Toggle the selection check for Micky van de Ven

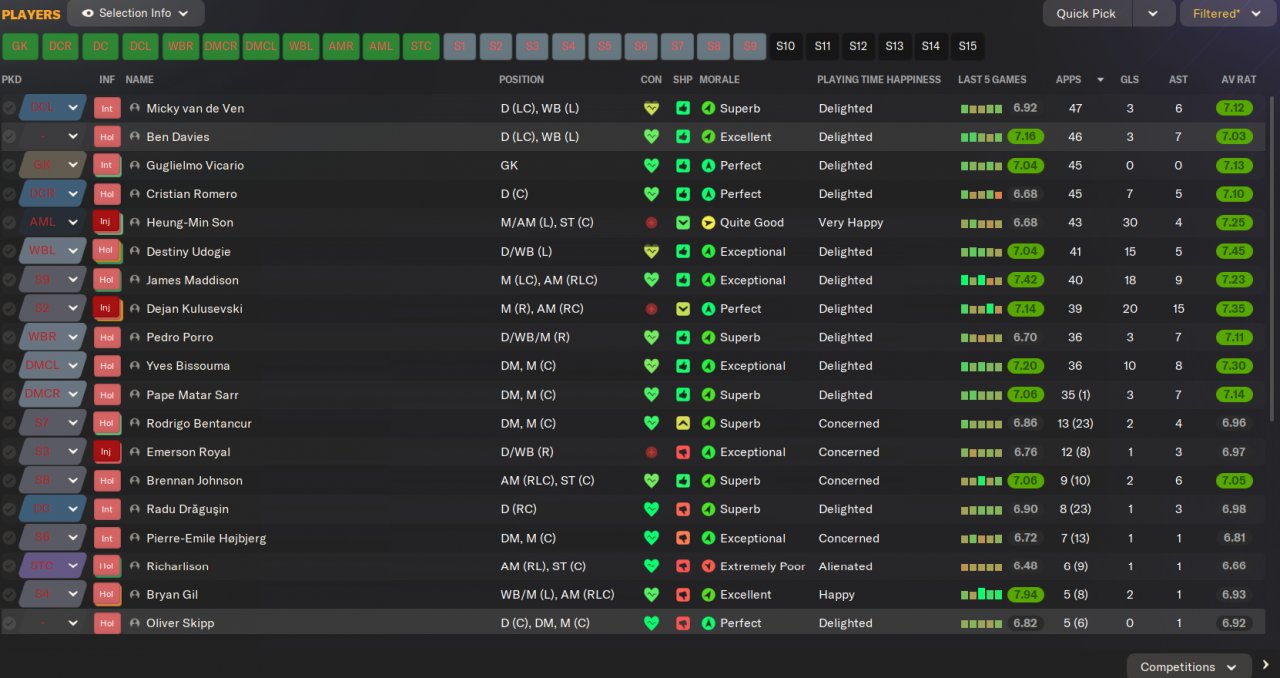point(9,108)
